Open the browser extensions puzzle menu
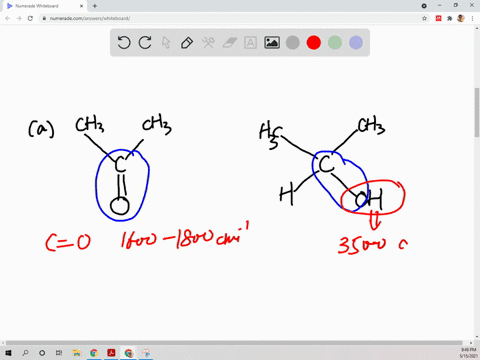 pos(449,18)
